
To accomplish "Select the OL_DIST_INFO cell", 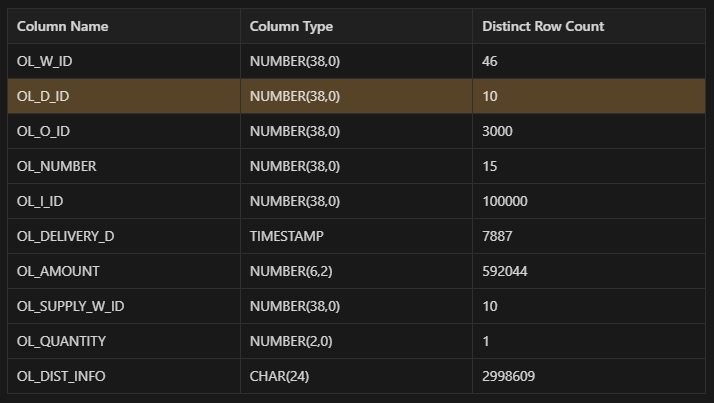I will [124, 376].
